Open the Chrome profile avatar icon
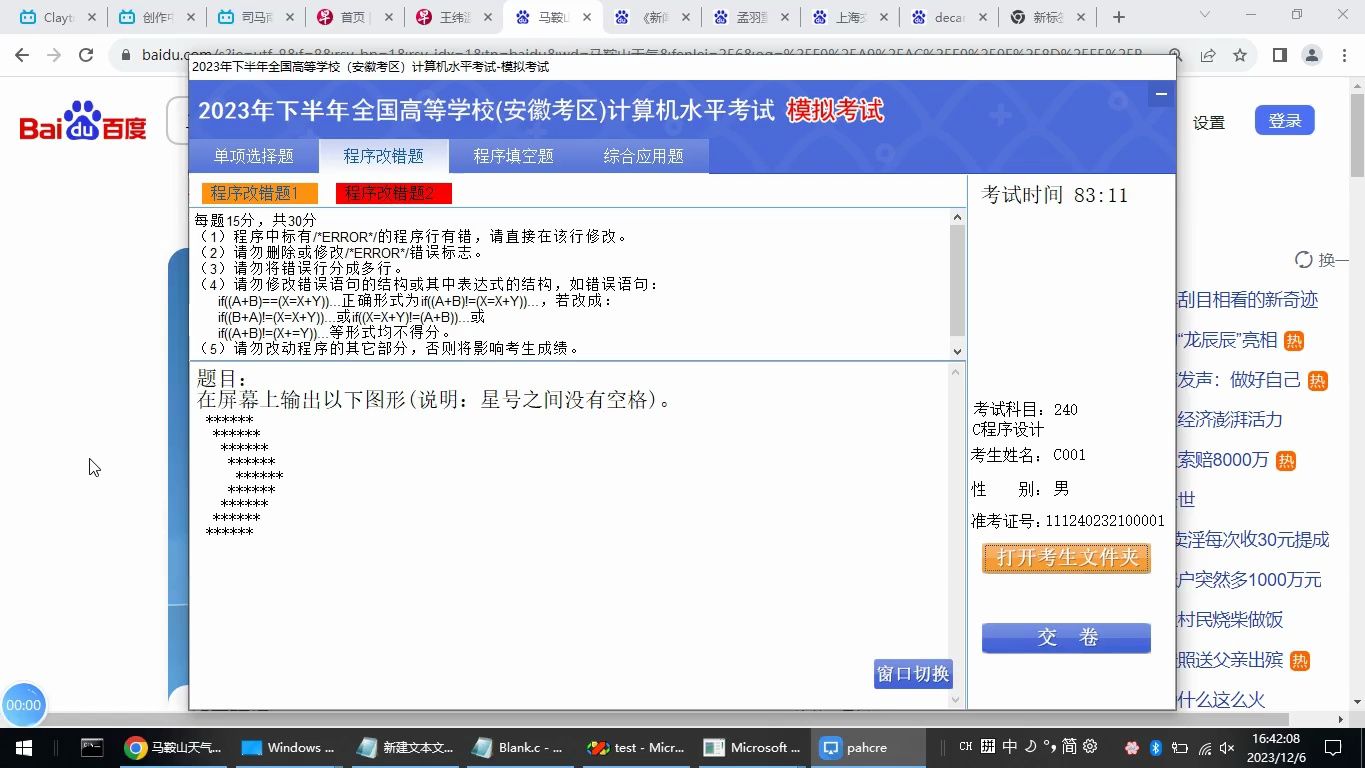The height and width of the screenshot is (768, 1365). tap(1312, 56)
